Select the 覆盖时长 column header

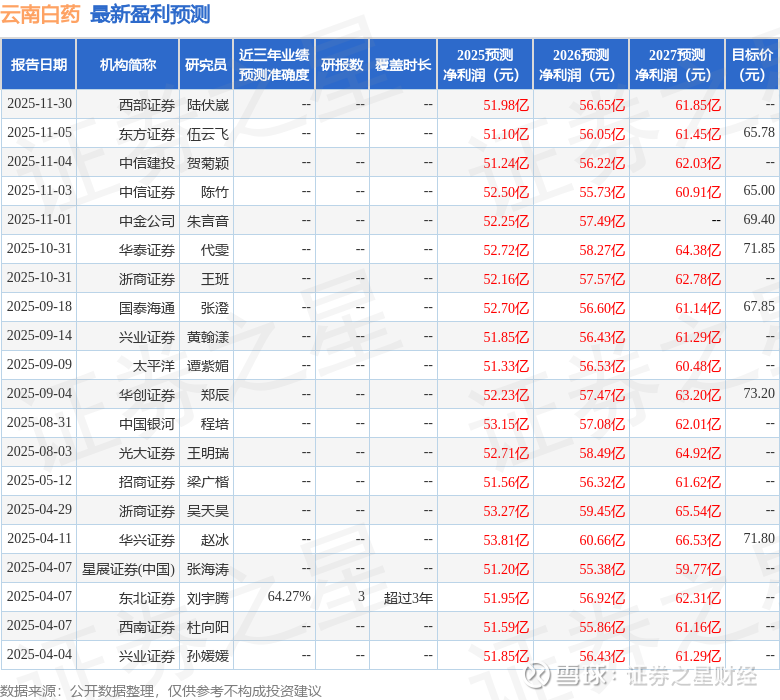click(403, 65)
